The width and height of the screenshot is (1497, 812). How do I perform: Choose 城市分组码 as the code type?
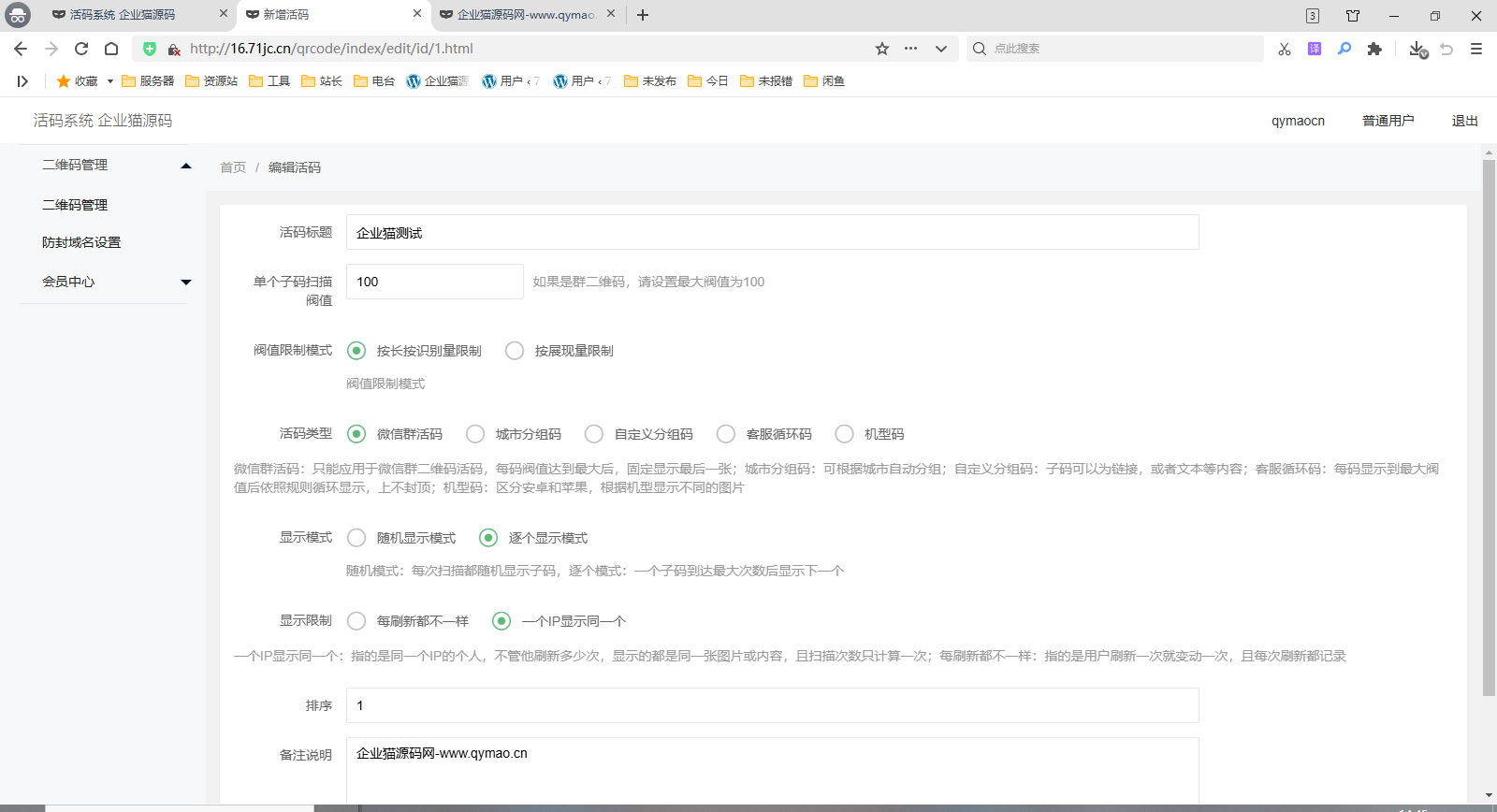tap(475, 434)
